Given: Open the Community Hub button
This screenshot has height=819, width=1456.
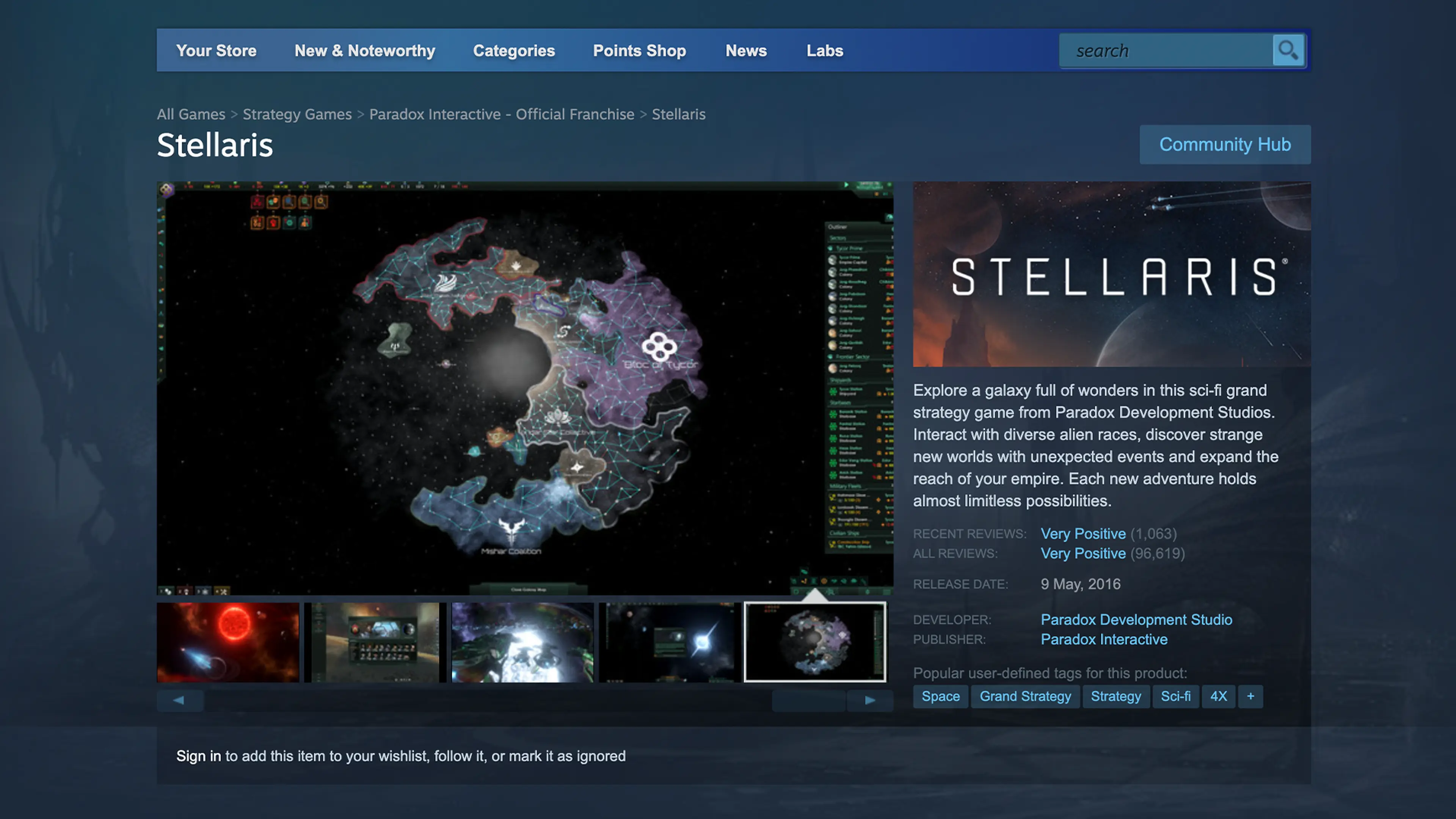Looking at the screenshot, I should click(1225, 145).
